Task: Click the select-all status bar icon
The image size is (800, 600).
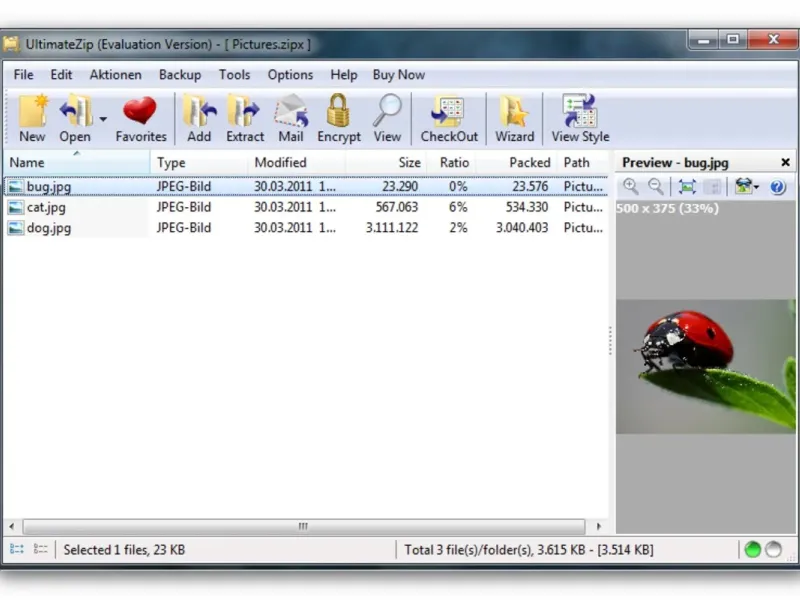Action: tap(17, 549)
